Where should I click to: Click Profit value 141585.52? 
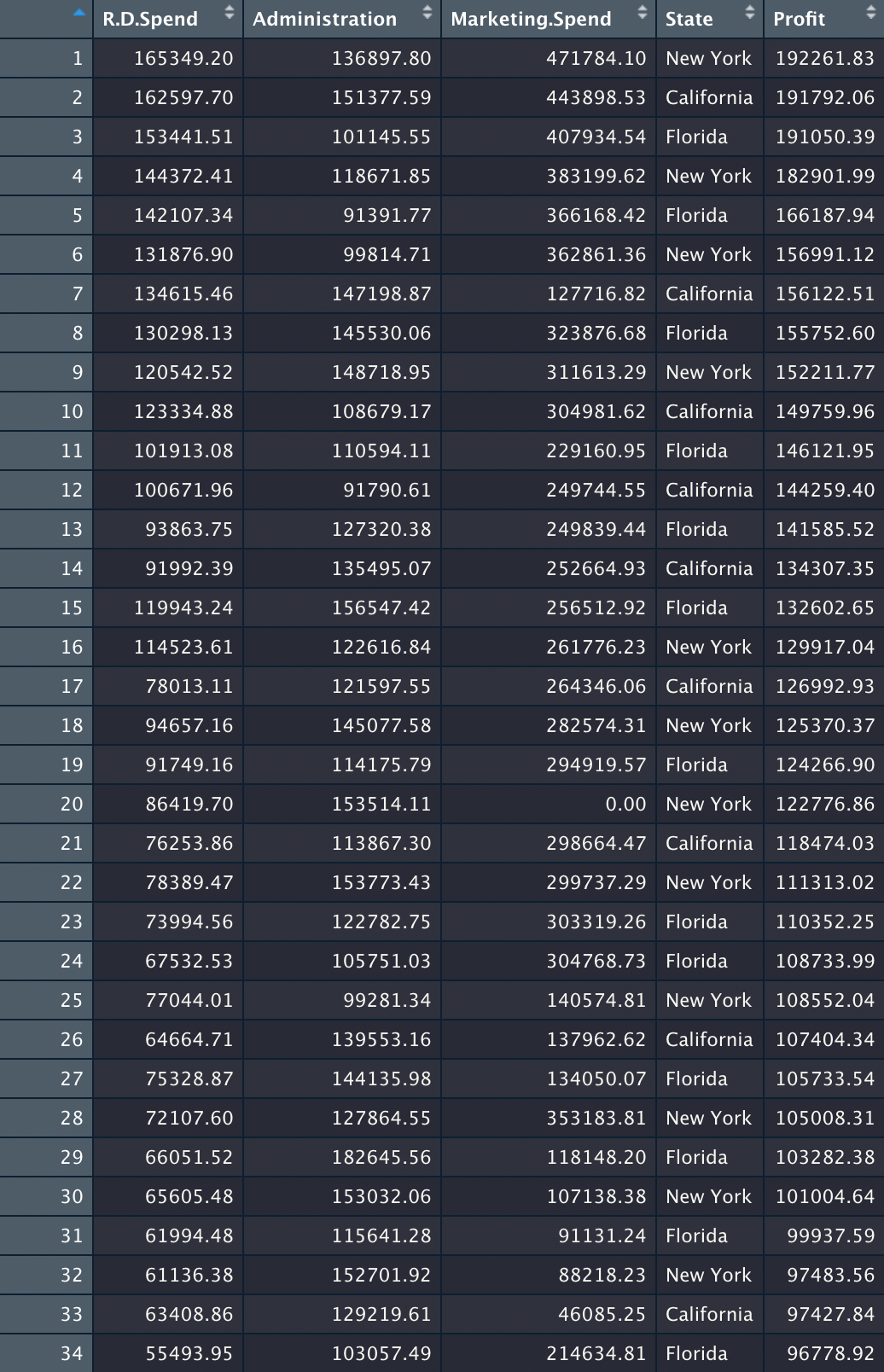[825, 529]
